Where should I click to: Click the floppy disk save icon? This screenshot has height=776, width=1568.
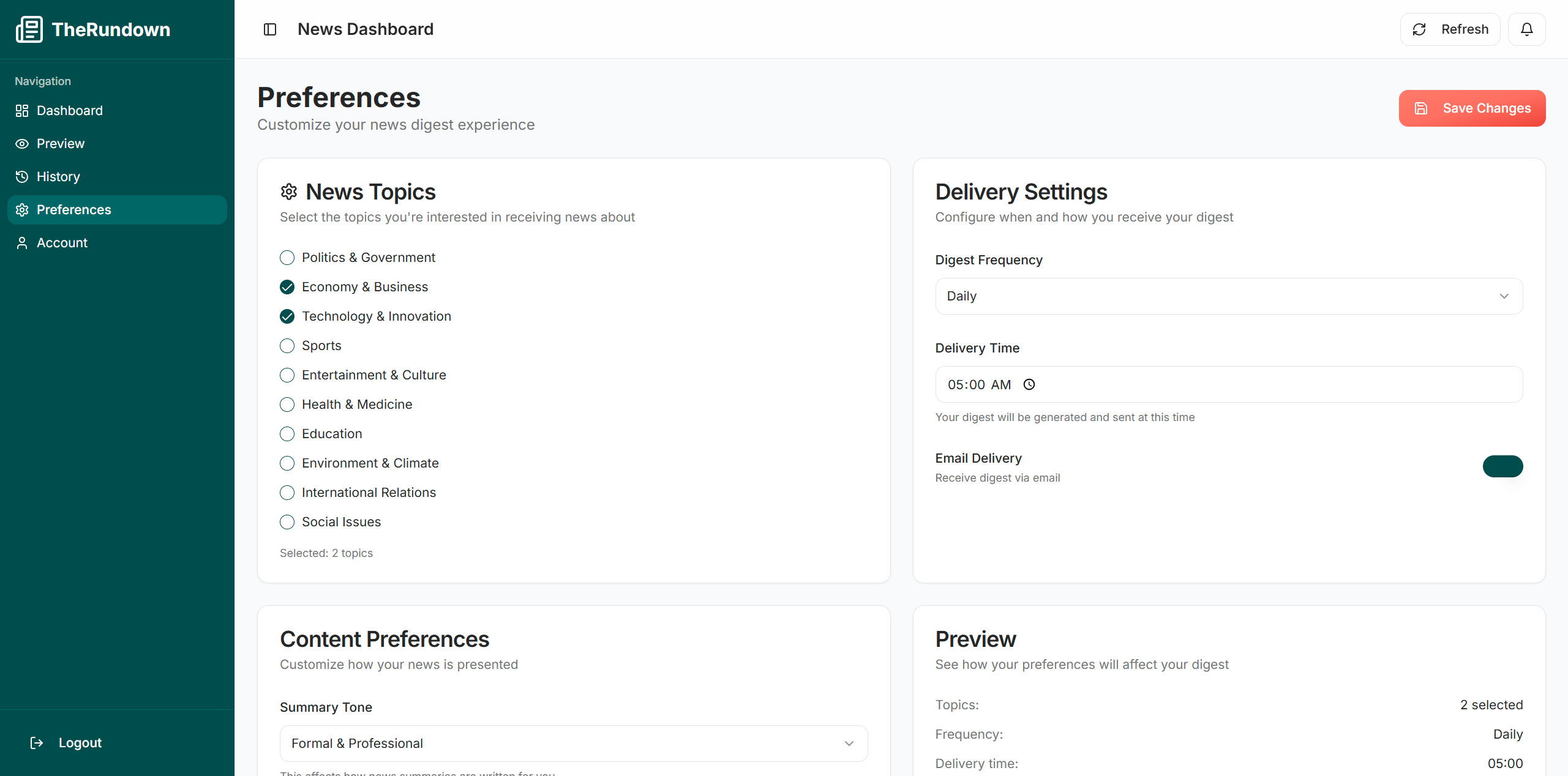pyautogui.click(x=1421, y=108)
